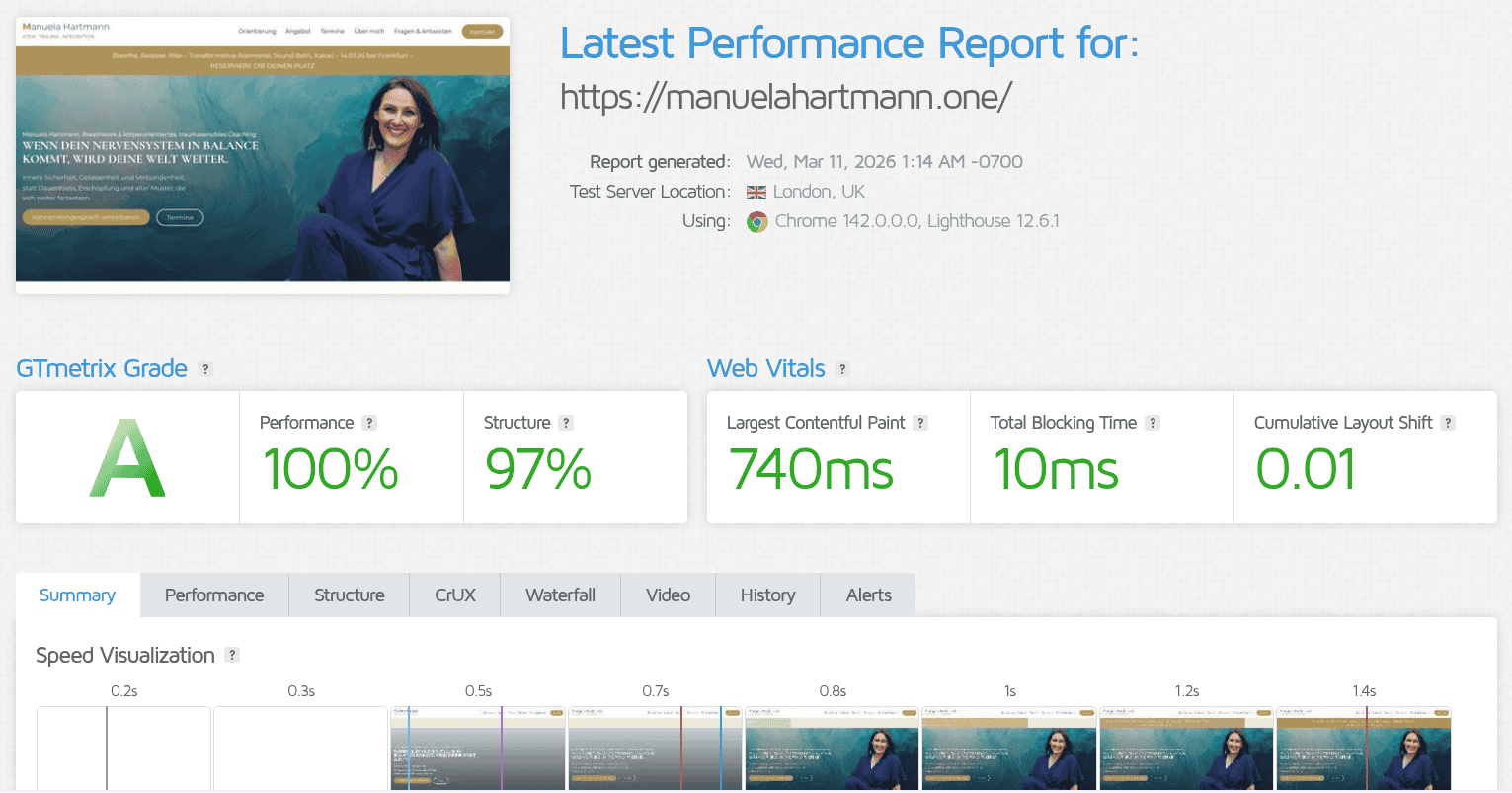Select the CrUX tab
The width and height of the screenshot is (1512, 793).
(x=455, y=595)
